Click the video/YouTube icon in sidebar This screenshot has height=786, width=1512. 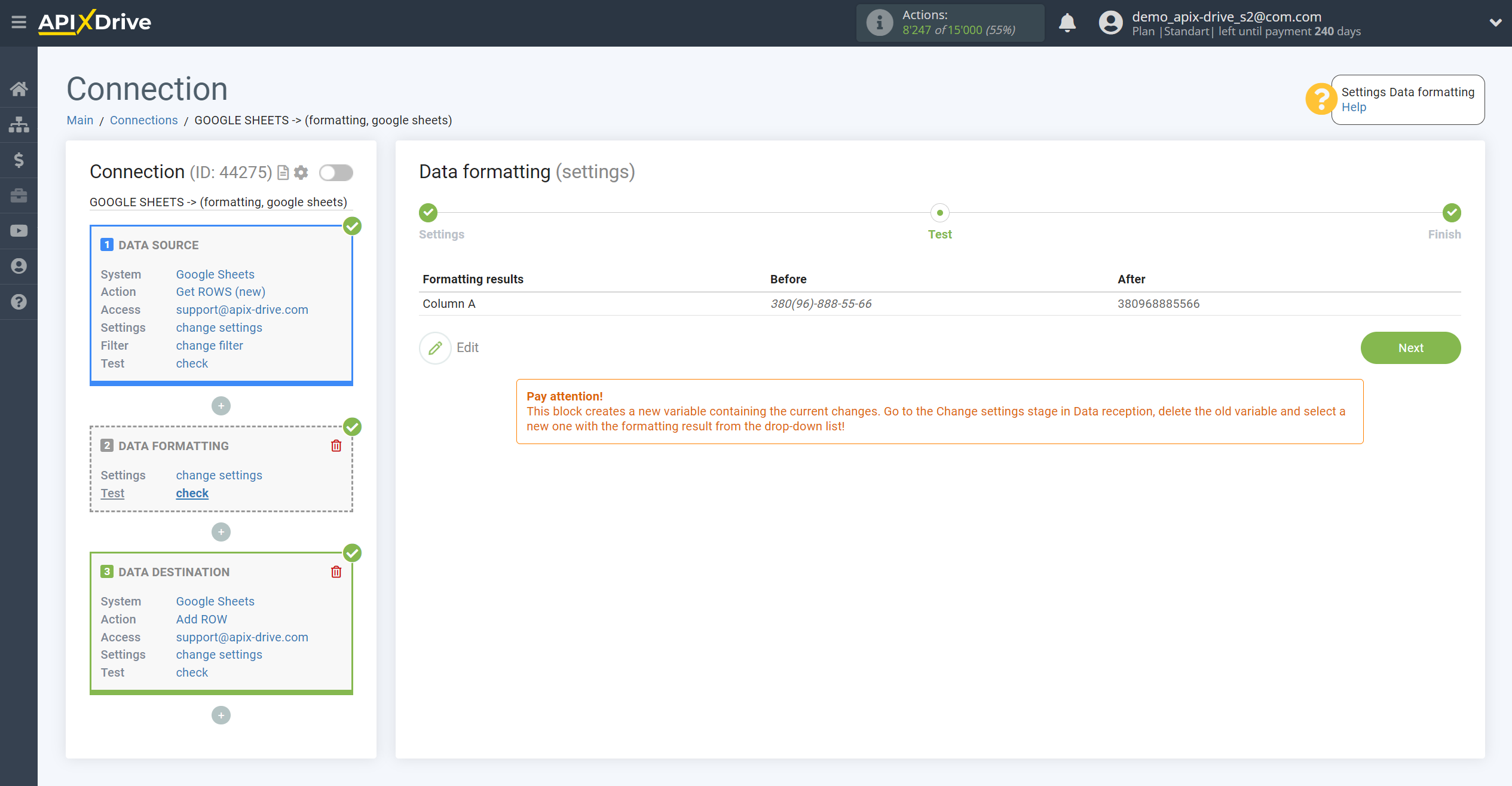coord(20,230)
